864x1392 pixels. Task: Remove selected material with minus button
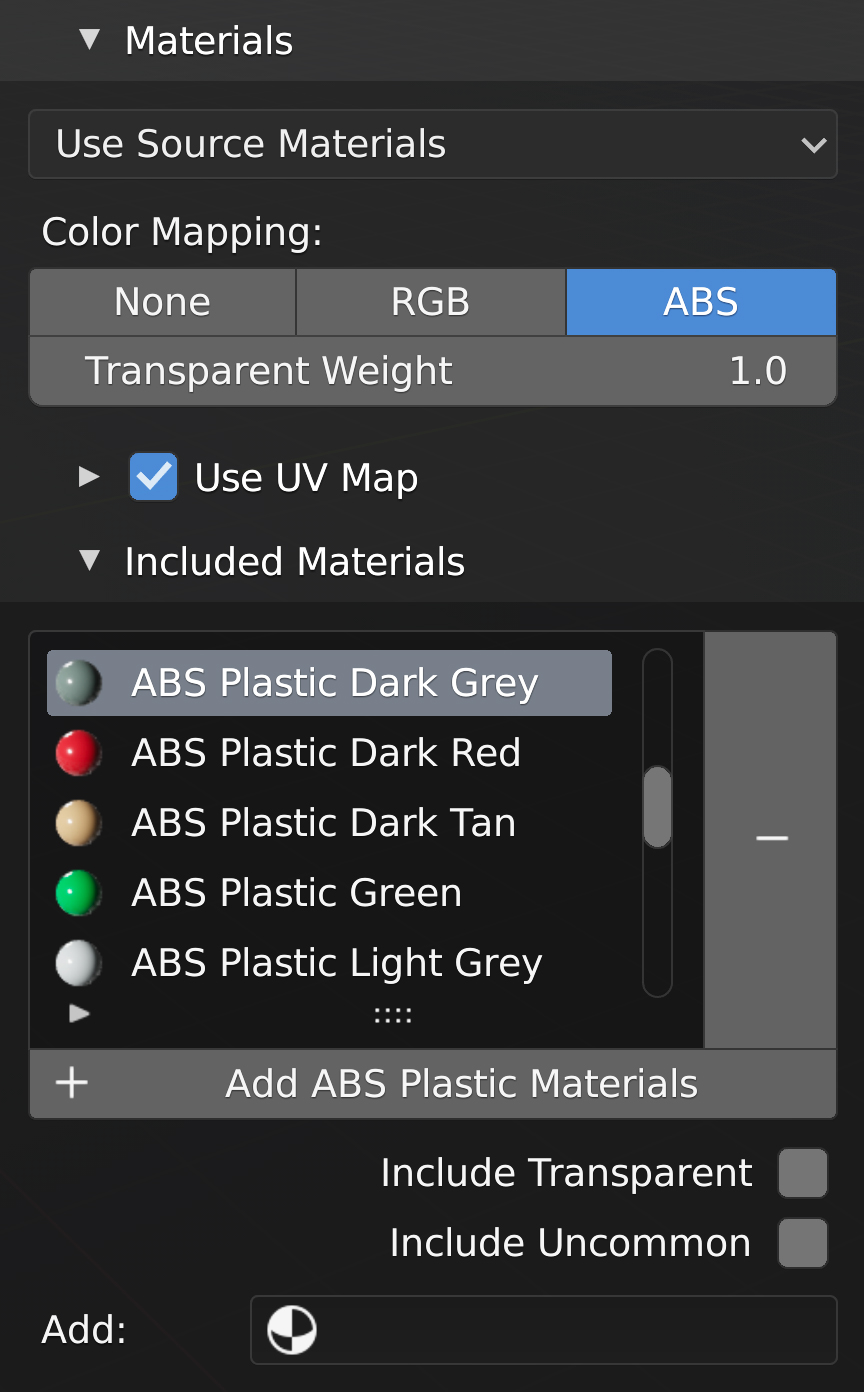(771, 838)
